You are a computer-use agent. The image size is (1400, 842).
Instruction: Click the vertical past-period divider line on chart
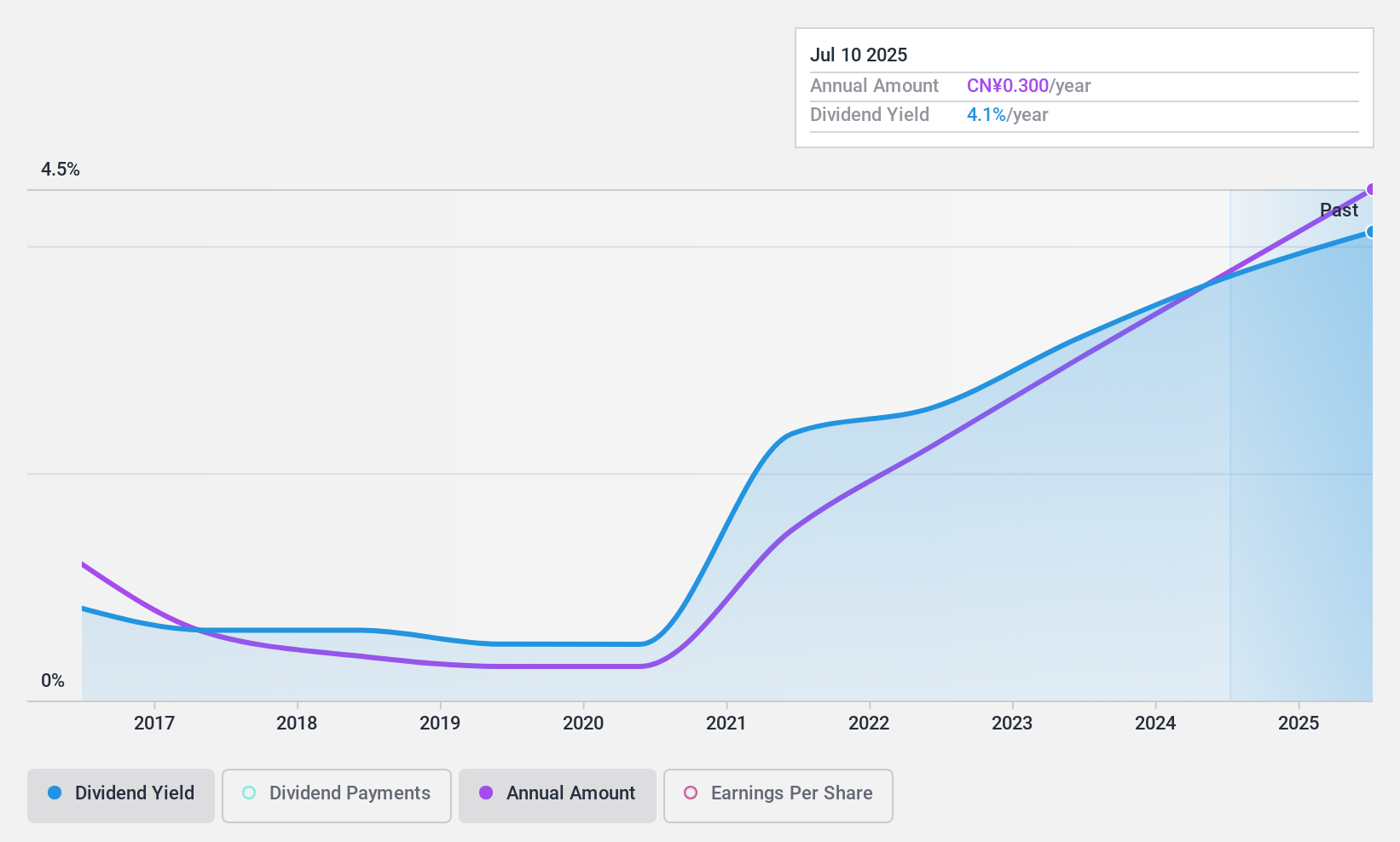pos(1231,443)
